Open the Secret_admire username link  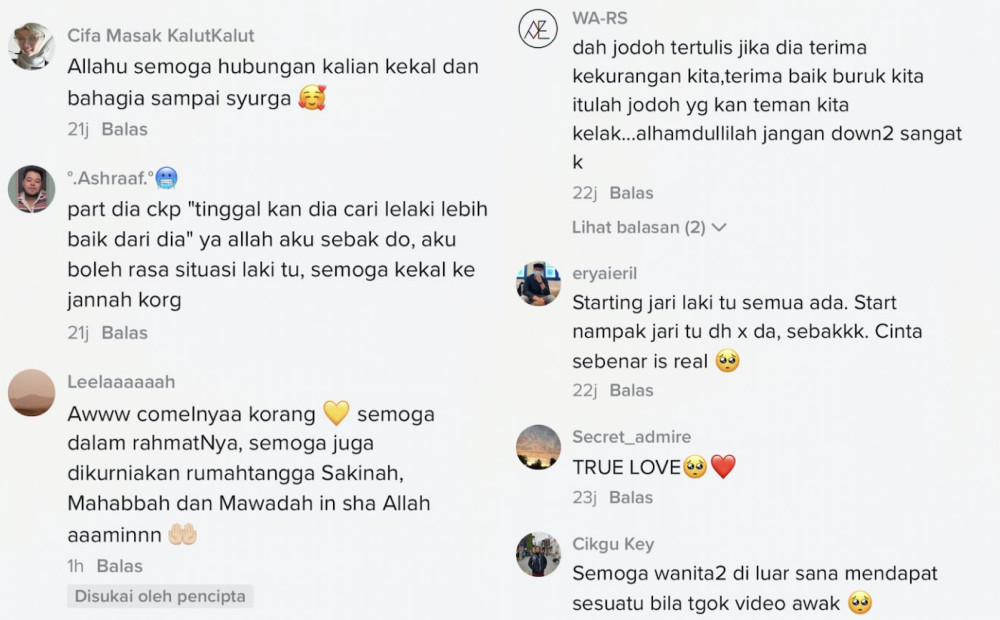631,437
